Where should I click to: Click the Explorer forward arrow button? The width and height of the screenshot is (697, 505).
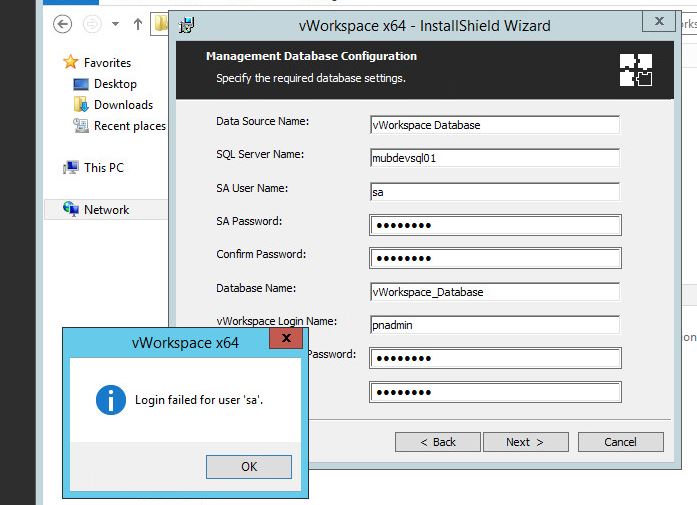pos(92,24)
